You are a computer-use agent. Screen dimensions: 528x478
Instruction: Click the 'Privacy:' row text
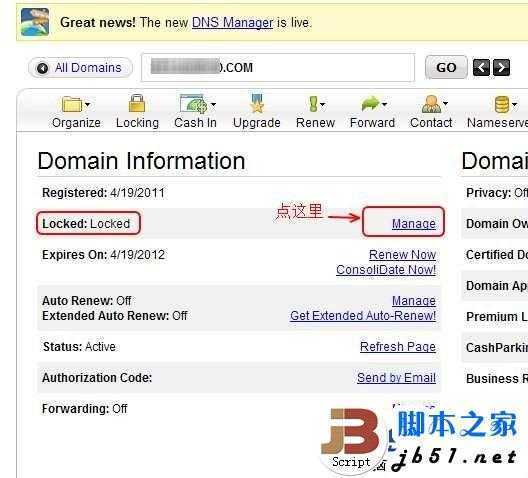[497, 193]
